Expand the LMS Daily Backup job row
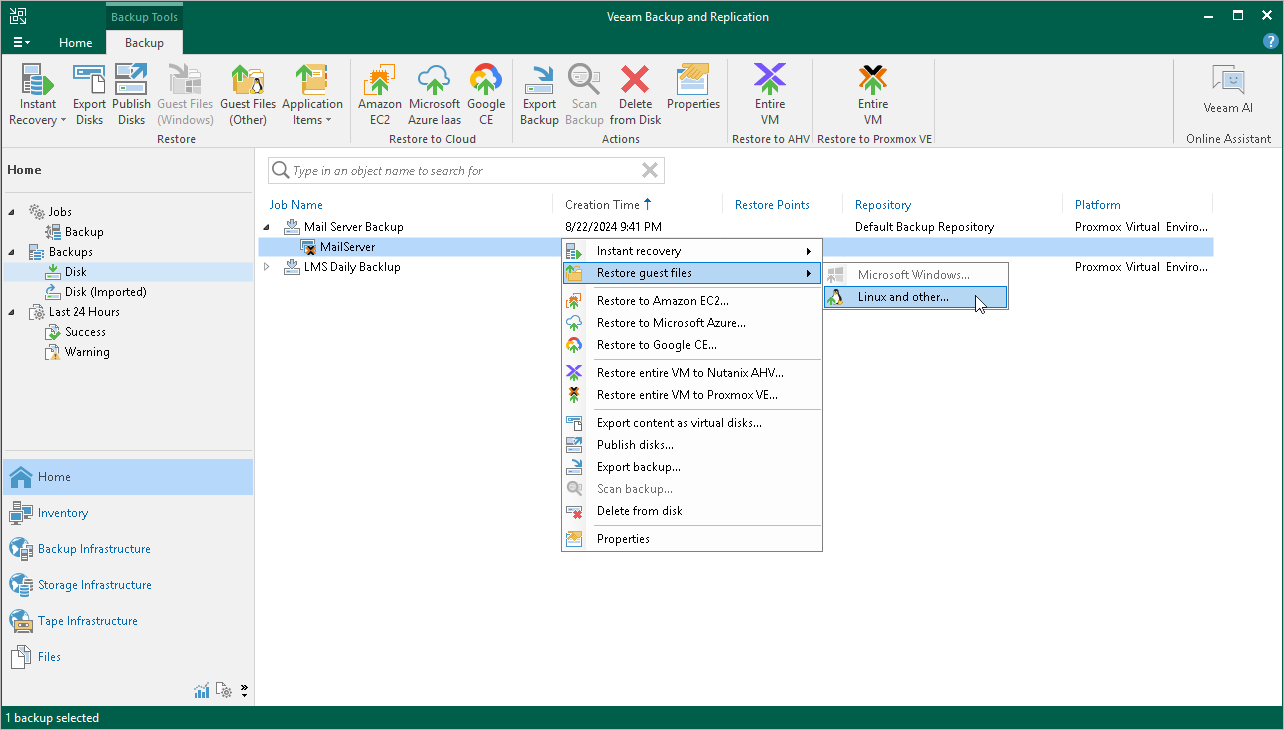Image resolution: width=1284 pixels, height=730 pixels. [267, 267]
